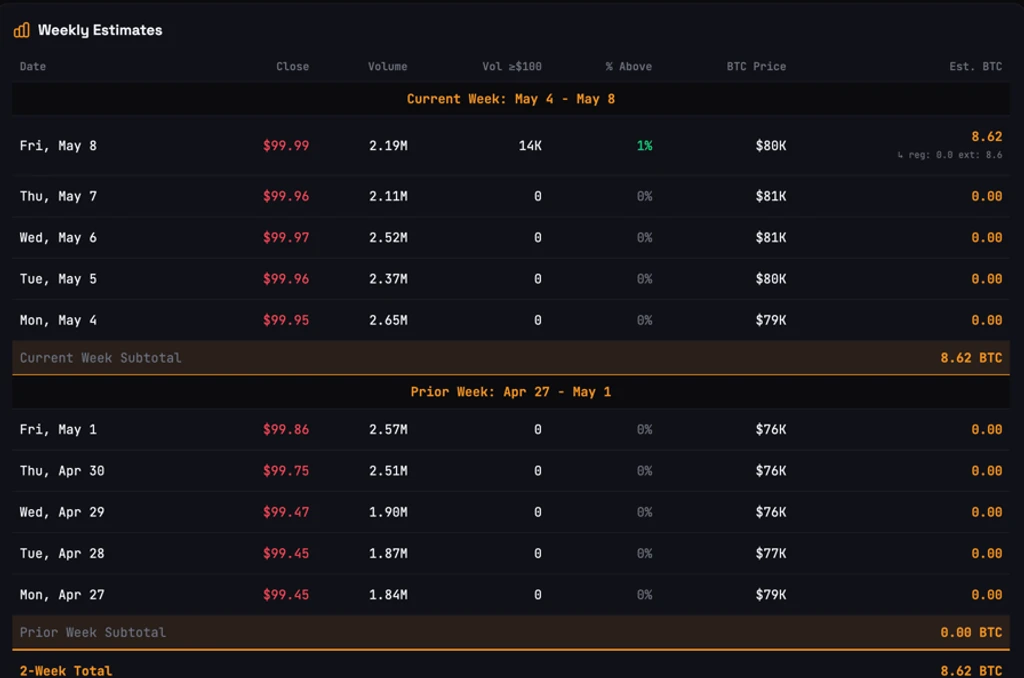
Task: Click the Vol ≥$100 column header
Action: (x=511, y=66)
